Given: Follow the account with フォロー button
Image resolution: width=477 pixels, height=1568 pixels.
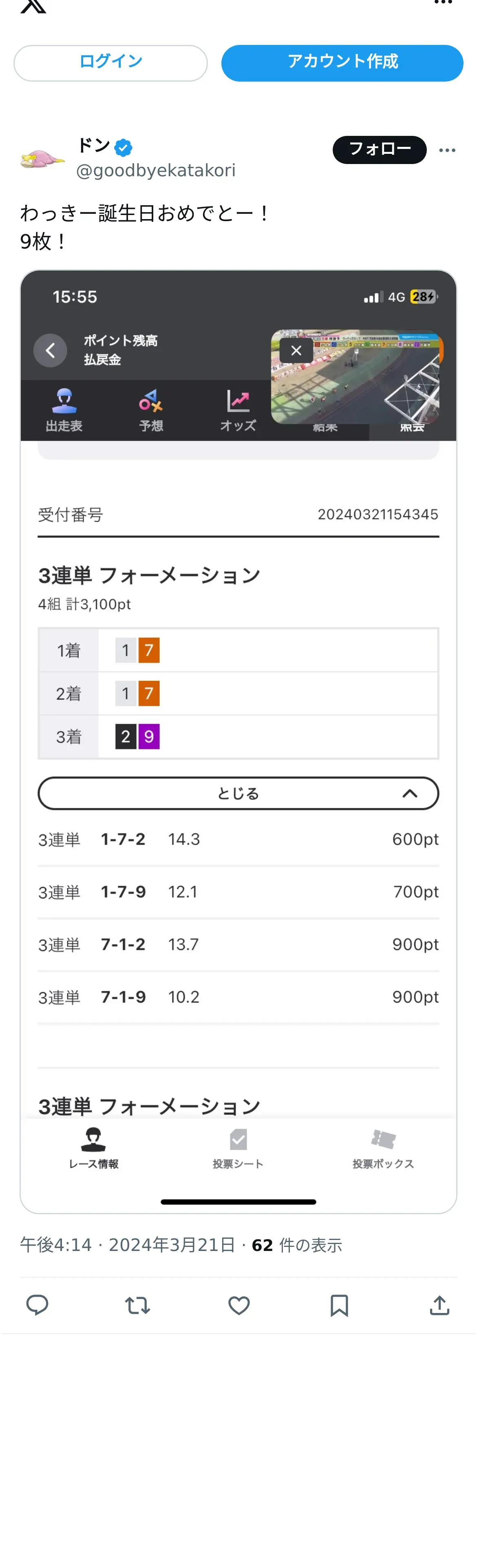Looking at the screenshot, I should [x=379, y=150].
